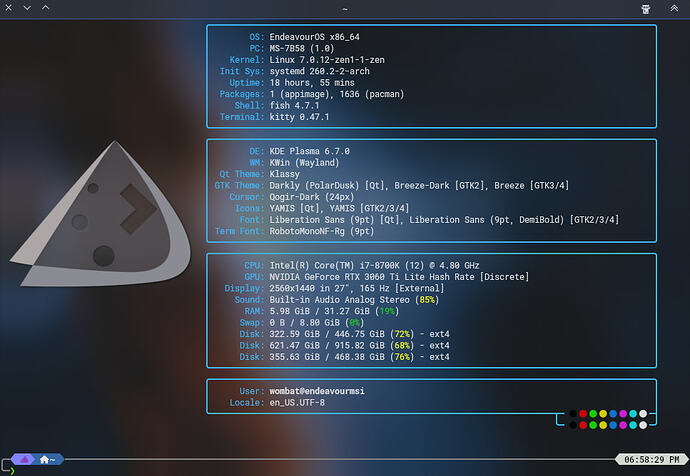
Task: Click the OS value EndeavourOS x86_64
Action: coord(314,37)
